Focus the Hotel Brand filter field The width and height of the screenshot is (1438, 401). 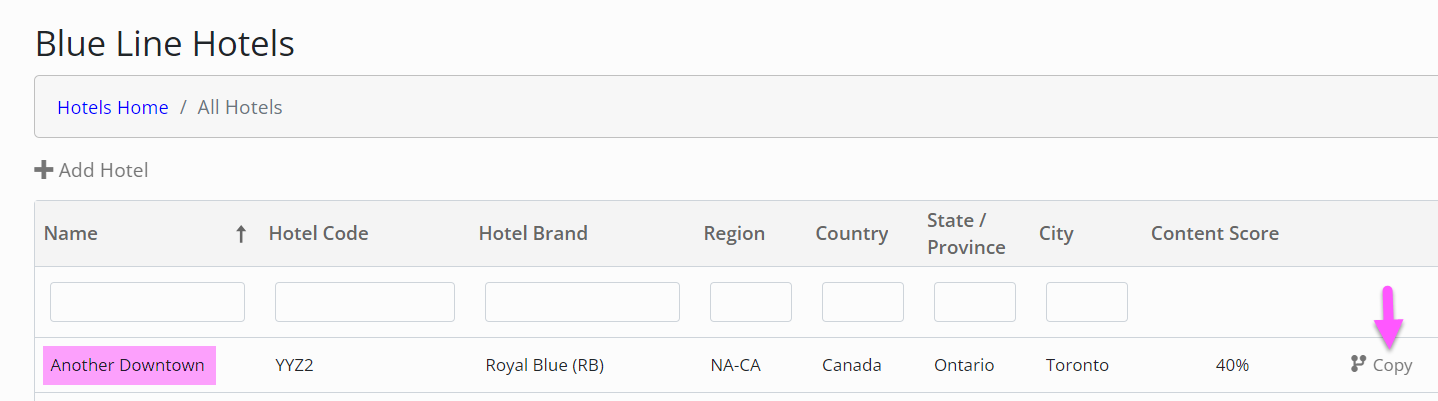tap(582, 302)
